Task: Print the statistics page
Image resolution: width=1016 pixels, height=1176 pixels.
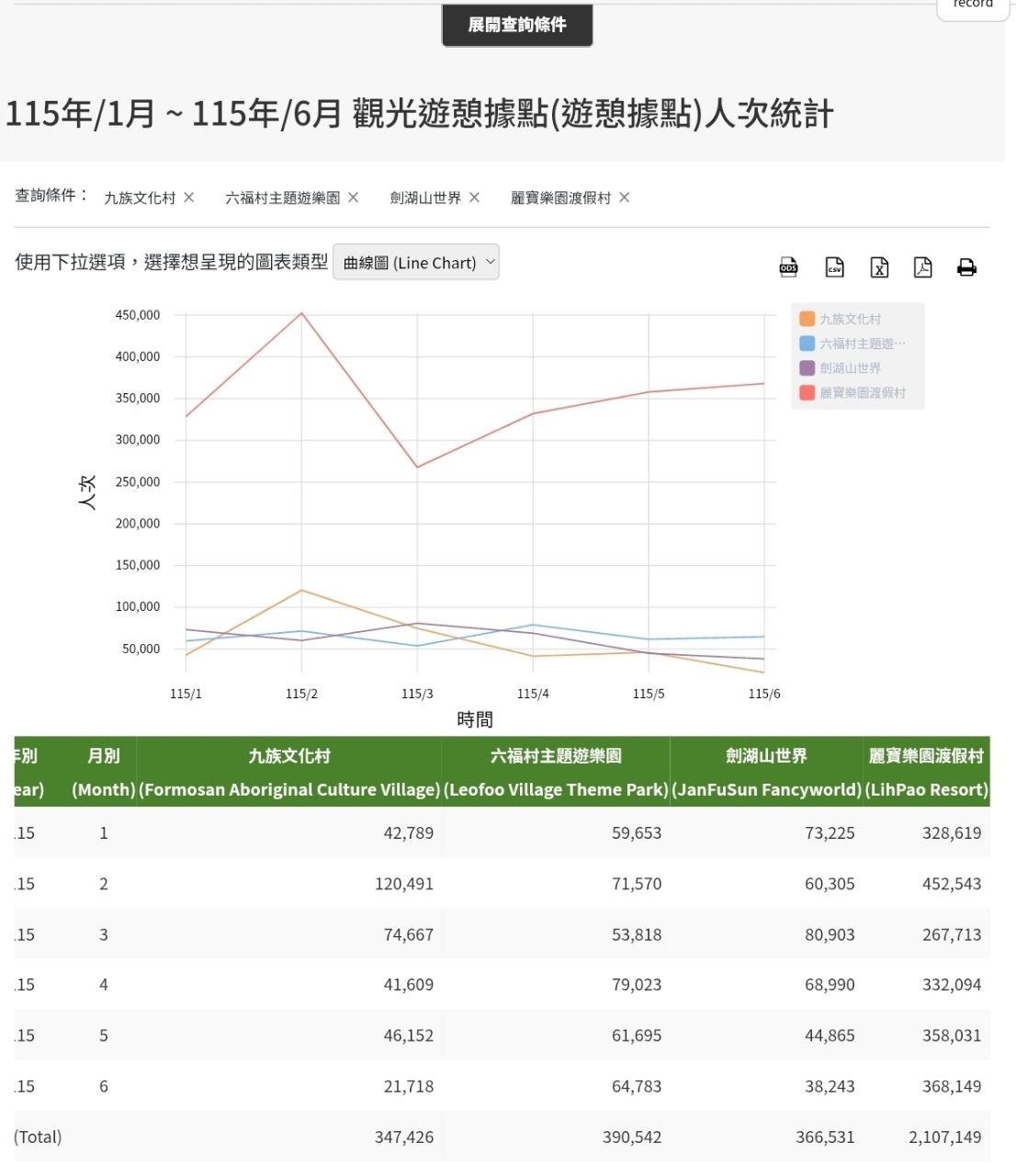Action: pyautogui.click(x=966, y=267)
